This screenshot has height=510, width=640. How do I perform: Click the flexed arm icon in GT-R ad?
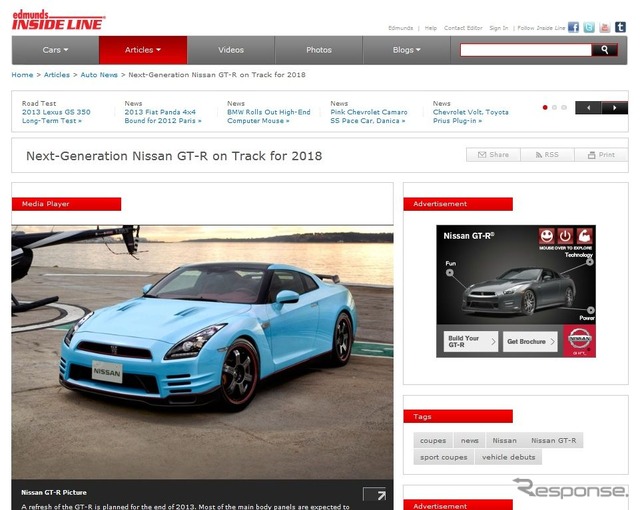click(x=584, y=236)
